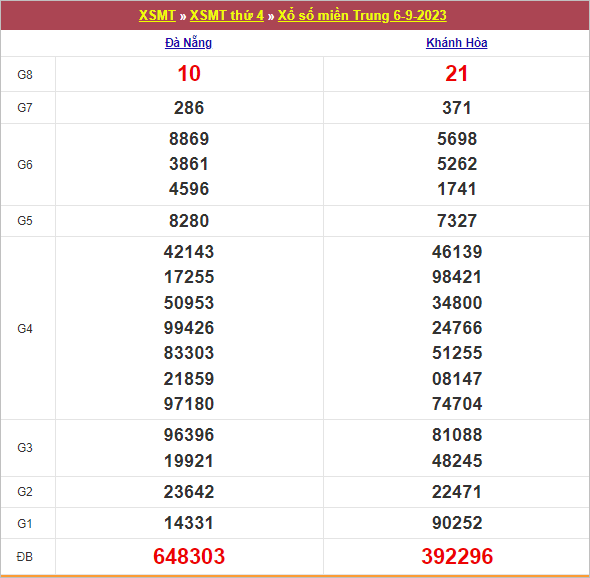This screenshot has width=590, height=578.
Task: Open the Khánh Hòa province link
Action: [456, 43]
